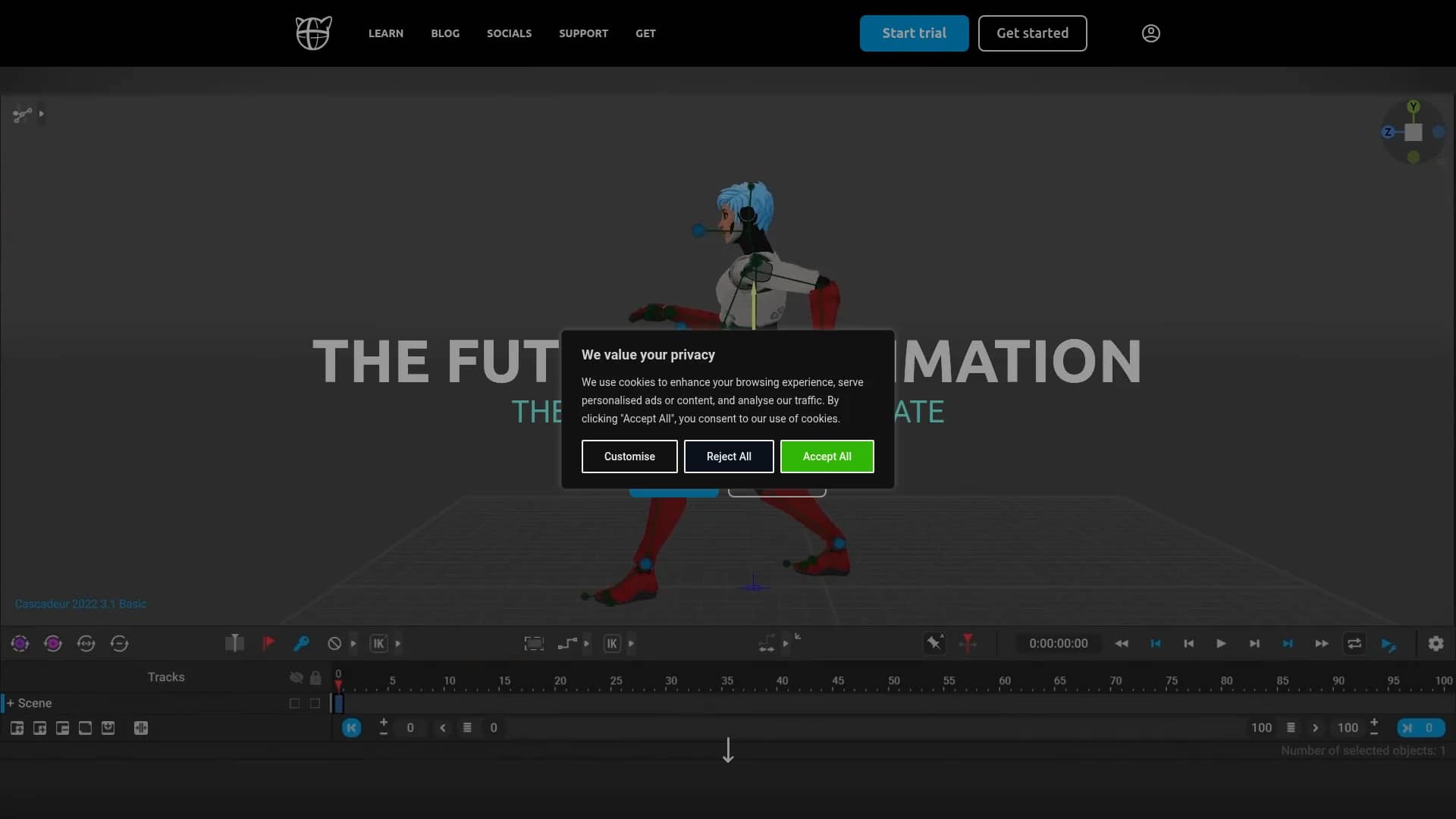The height and width of the screenshot is (819, 1456).
Task: Check the Scene row visibility checkbox
Action: 294,704
